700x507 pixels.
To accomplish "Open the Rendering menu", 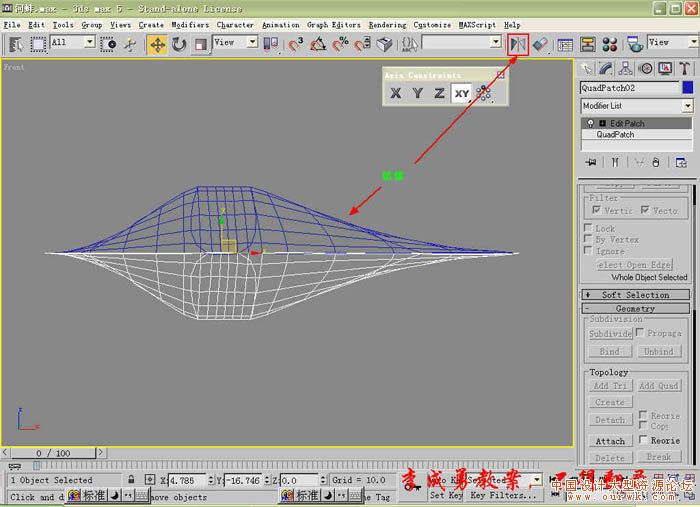I will [387, 25].
